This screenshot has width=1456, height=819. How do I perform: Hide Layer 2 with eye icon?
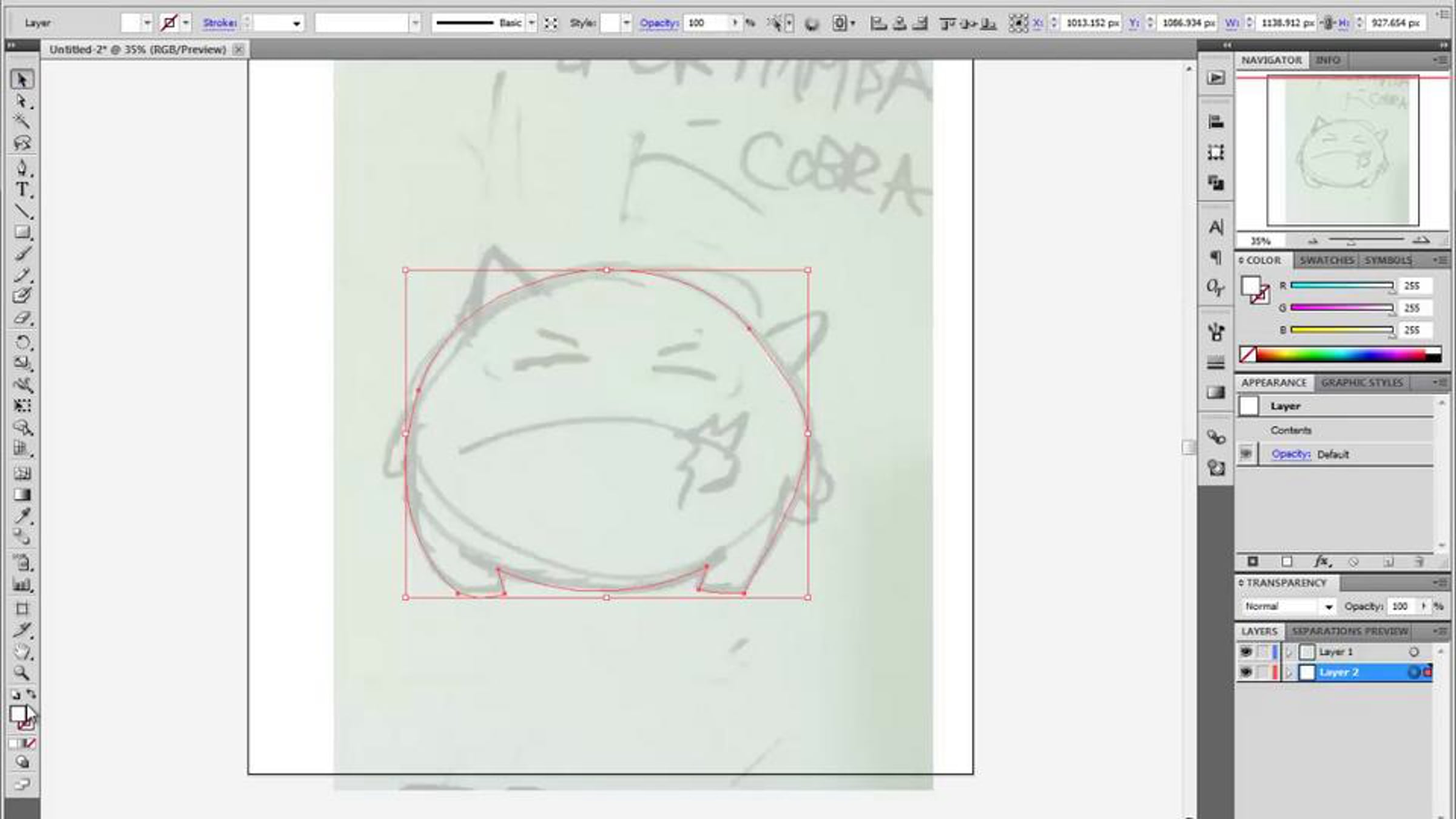[1245, 672]
